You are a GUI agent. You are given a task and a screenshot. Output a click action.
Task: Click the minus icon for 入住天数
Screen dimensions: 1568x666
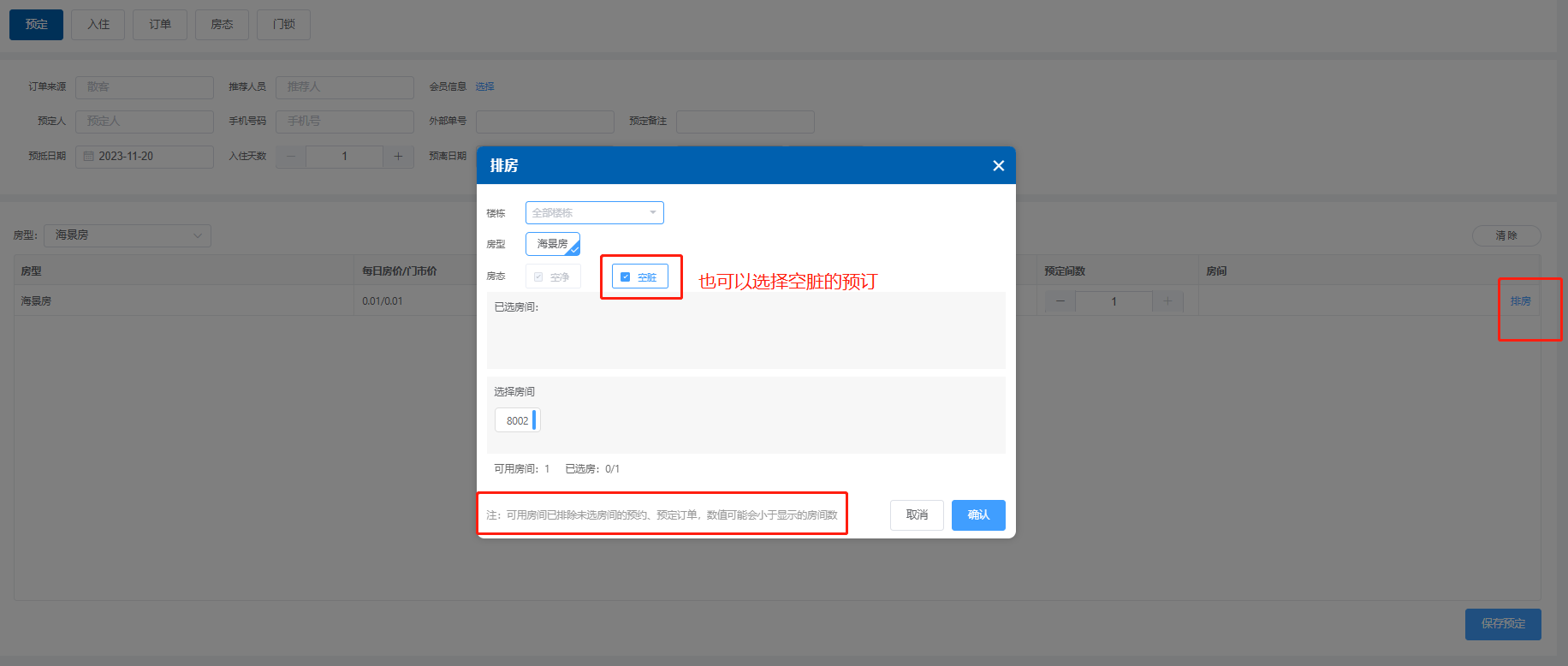pos(291,157)
